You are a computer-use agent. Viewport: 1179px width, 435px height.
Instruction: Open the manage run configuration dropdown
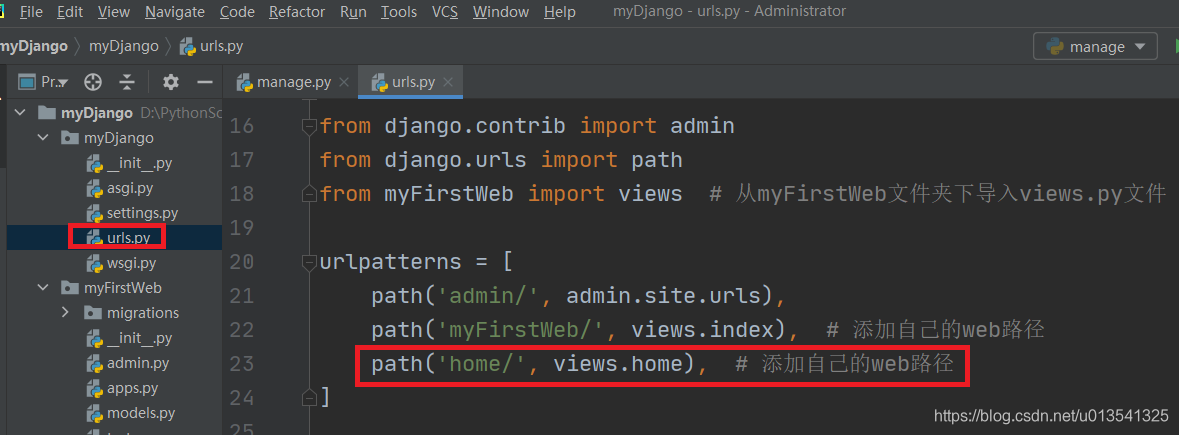click(1095, 47)
